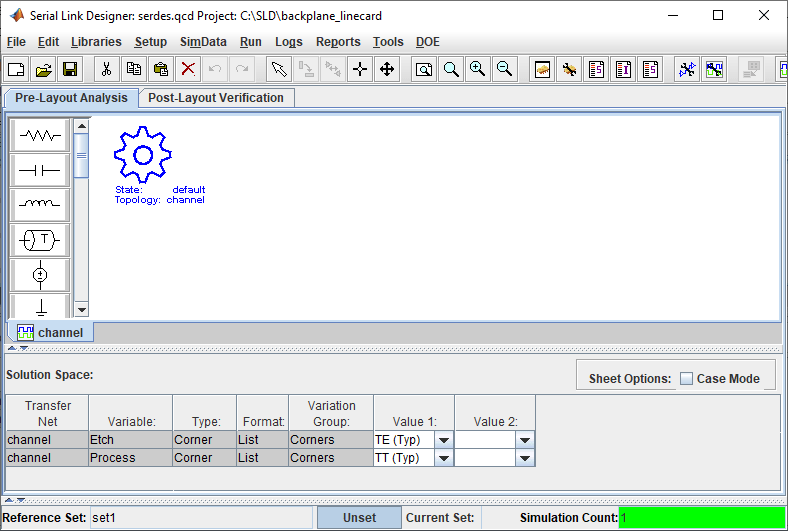Click the Process variable cell

(131, 458)
